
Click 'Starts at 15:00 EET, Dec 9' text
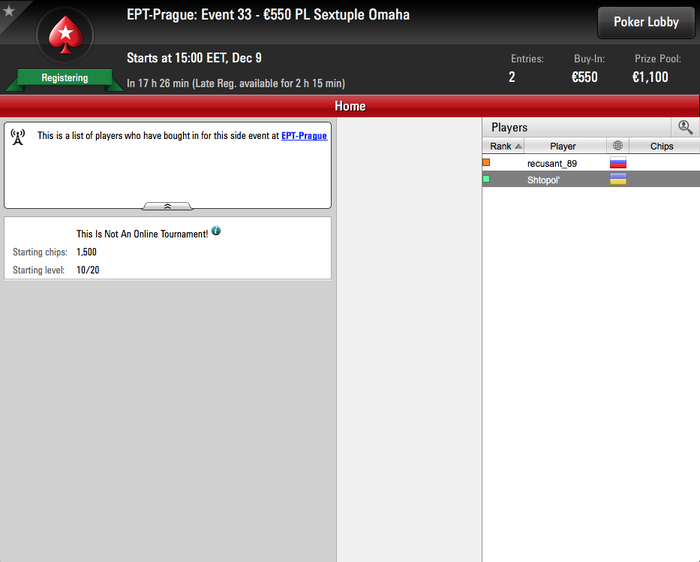[194, 58]
